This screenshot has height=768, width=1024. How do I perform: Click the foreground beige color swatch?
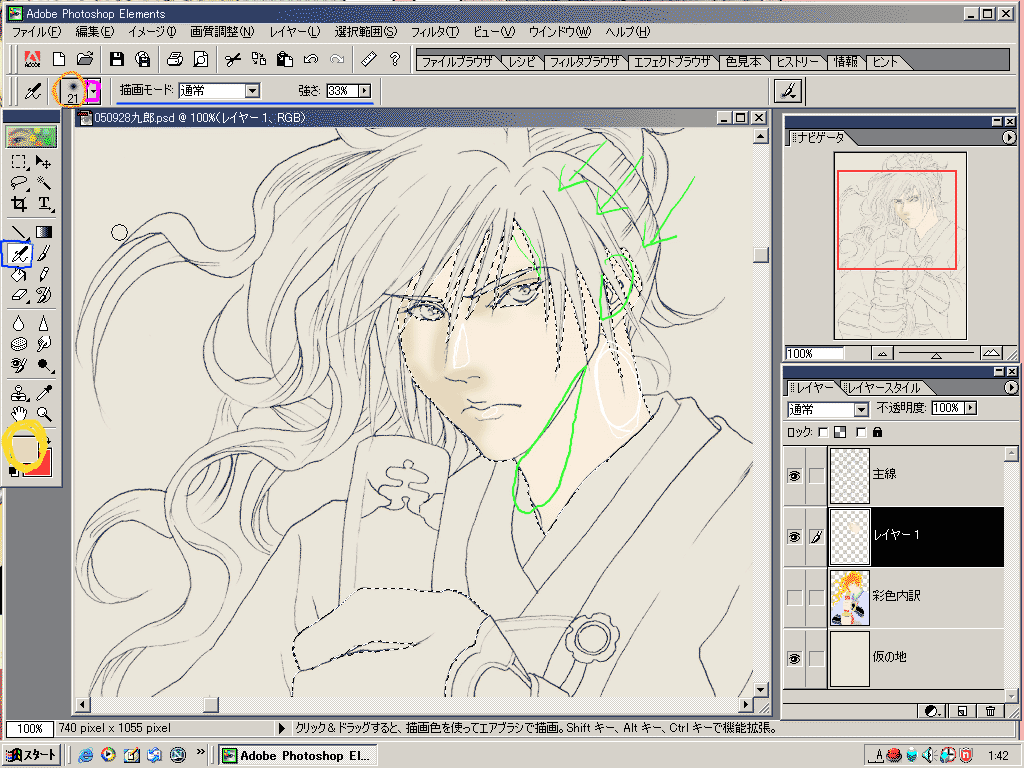point(23,447)
